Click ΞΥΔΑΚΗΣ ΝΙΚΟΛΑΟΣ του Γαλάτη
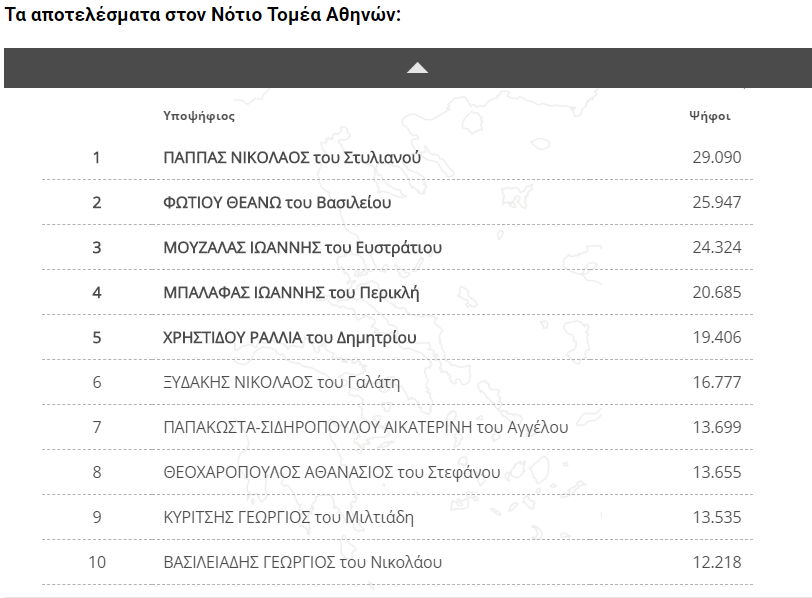This screenshot has width=812, height=598. [x=281, y=382]
